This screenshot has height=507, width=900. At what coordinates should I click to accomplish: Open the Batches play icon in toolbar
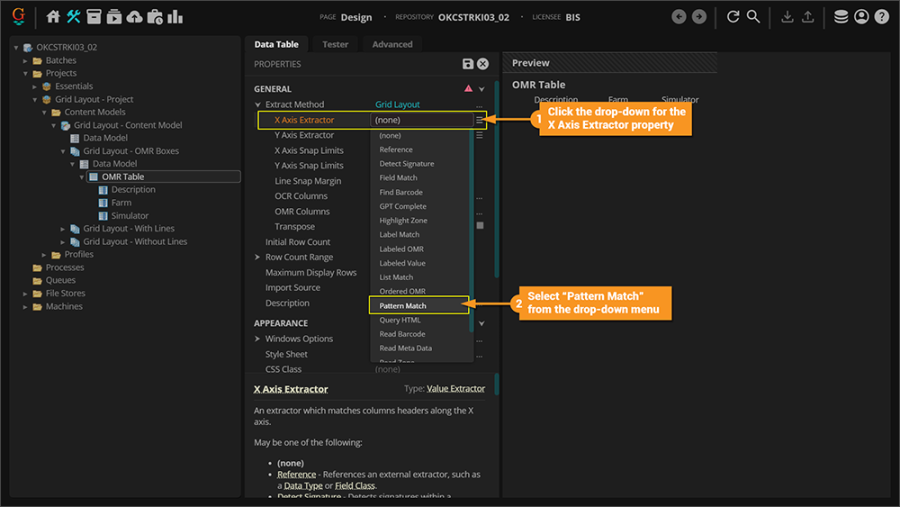point(114,17)
